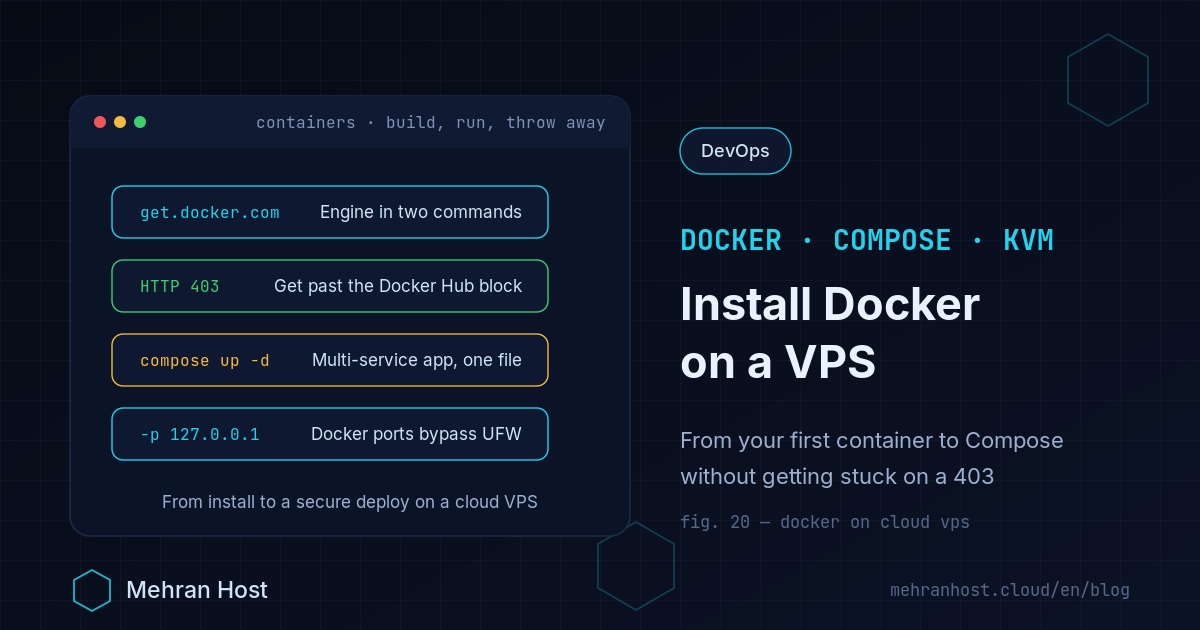This screenshot has width=1200, height=630.
Task: Click 'Engine in two commands' text
Action: point(421,212)
